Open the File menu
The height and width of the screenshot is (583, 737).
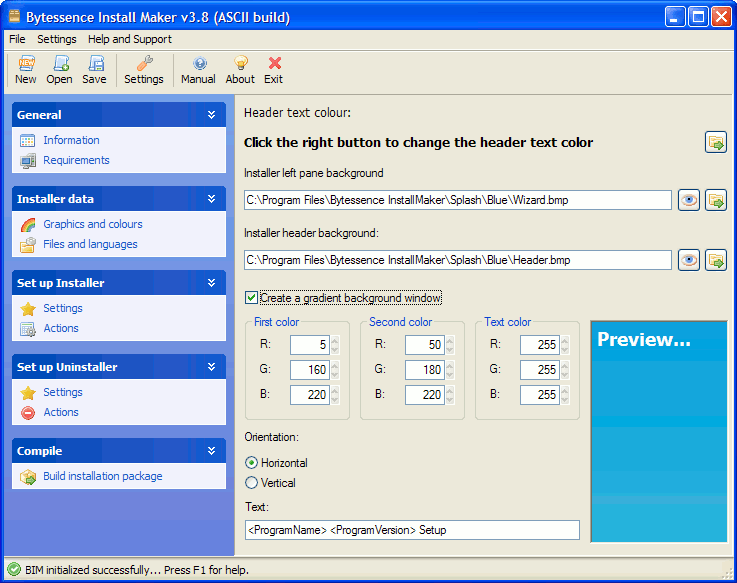click(17, 39)
